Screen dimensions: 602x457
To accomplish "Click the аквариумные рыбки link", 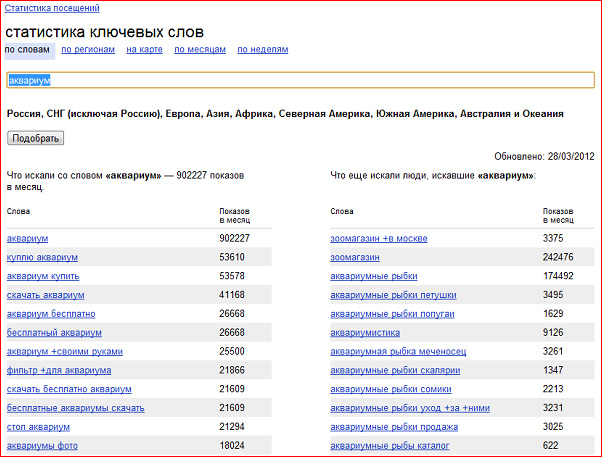I will [373, 276].
